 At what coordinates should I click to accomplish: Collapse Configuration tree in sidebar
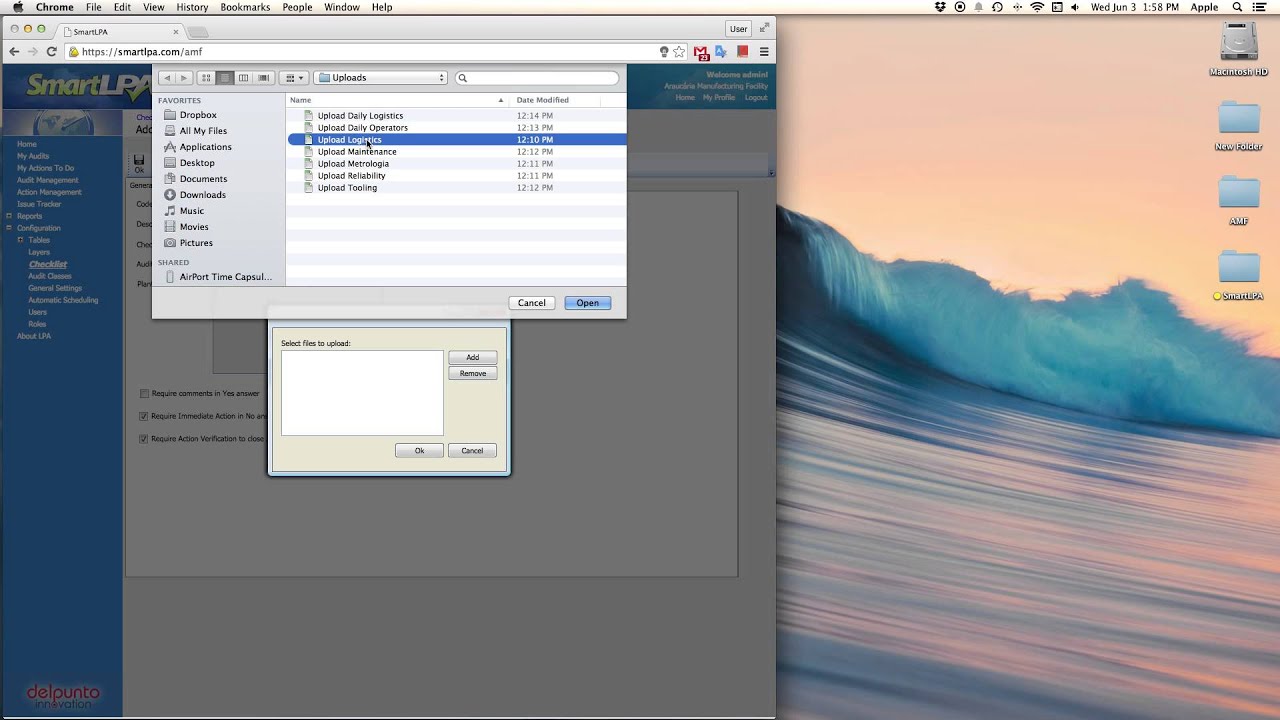tap(9, 228)
